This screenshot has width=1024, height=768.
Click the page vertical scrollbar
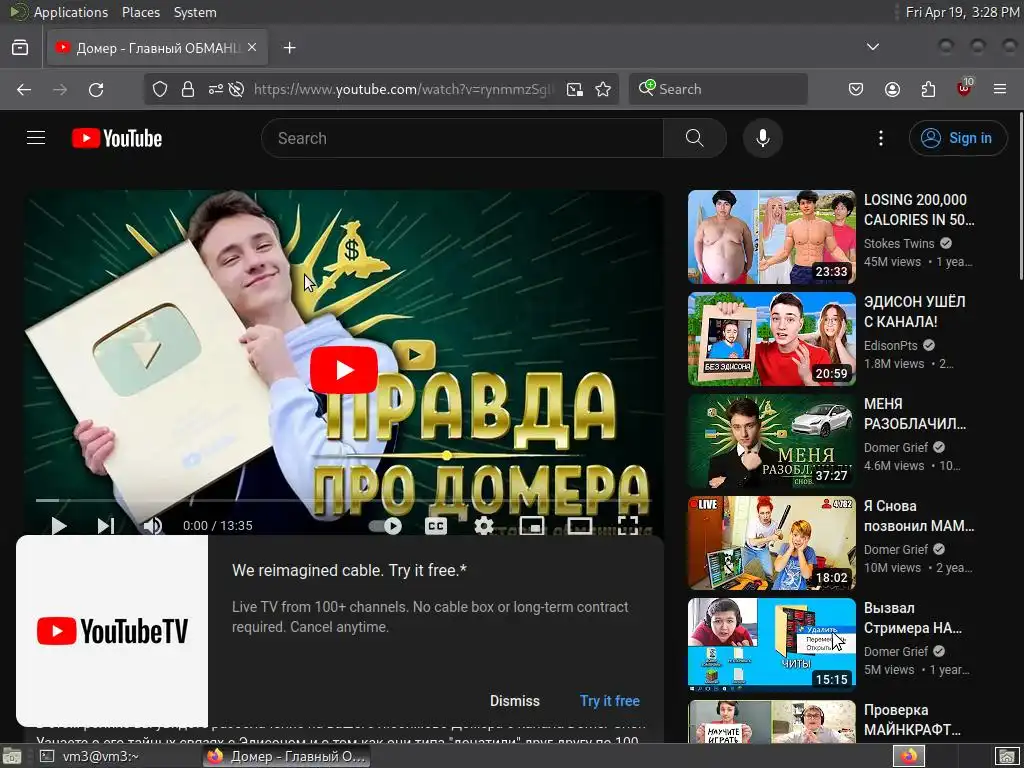pos(1020,196)
